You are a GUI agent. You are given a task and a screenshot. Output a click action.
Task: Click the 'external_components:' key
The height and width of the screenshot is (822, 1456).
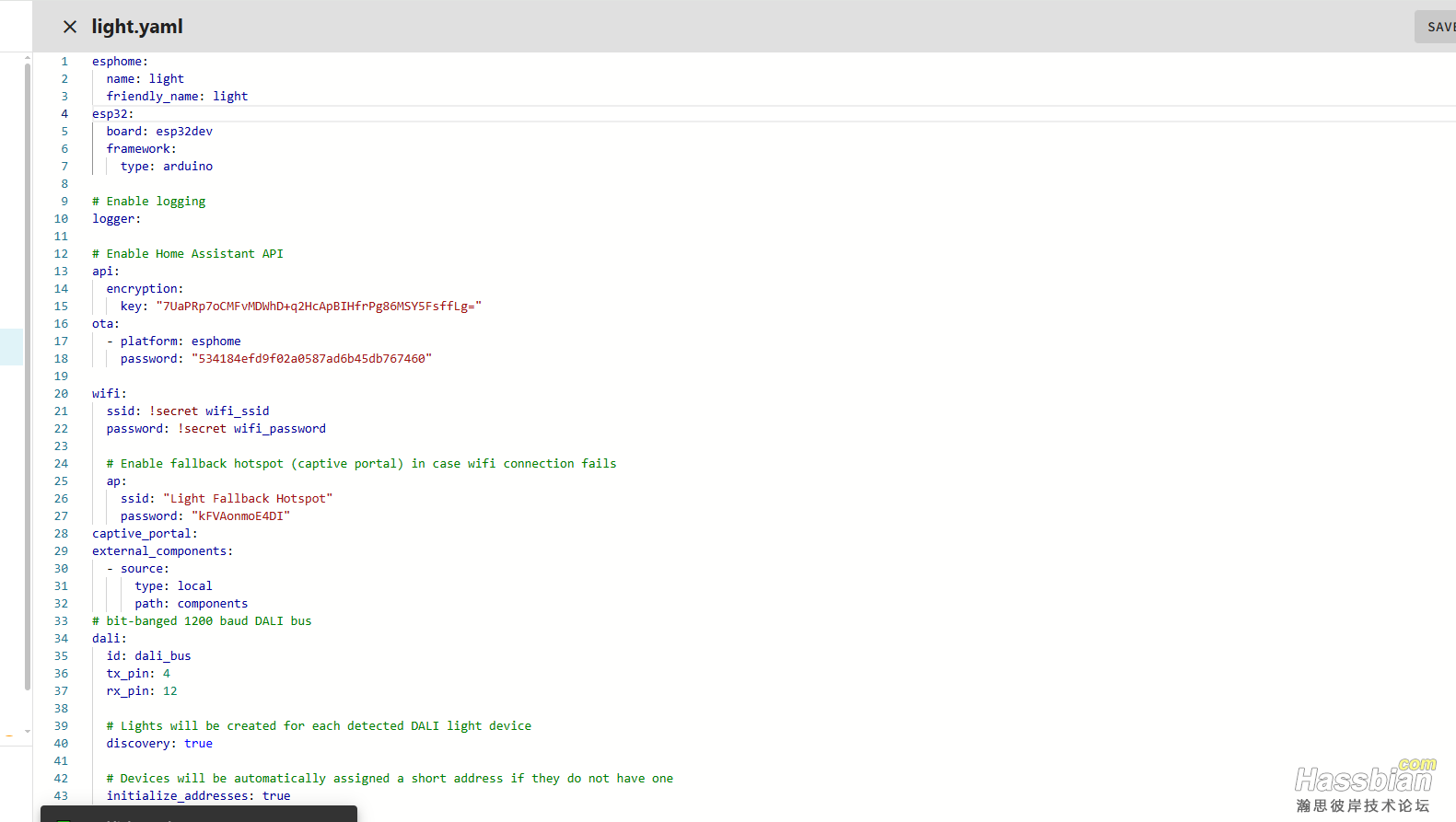(162, 551)
